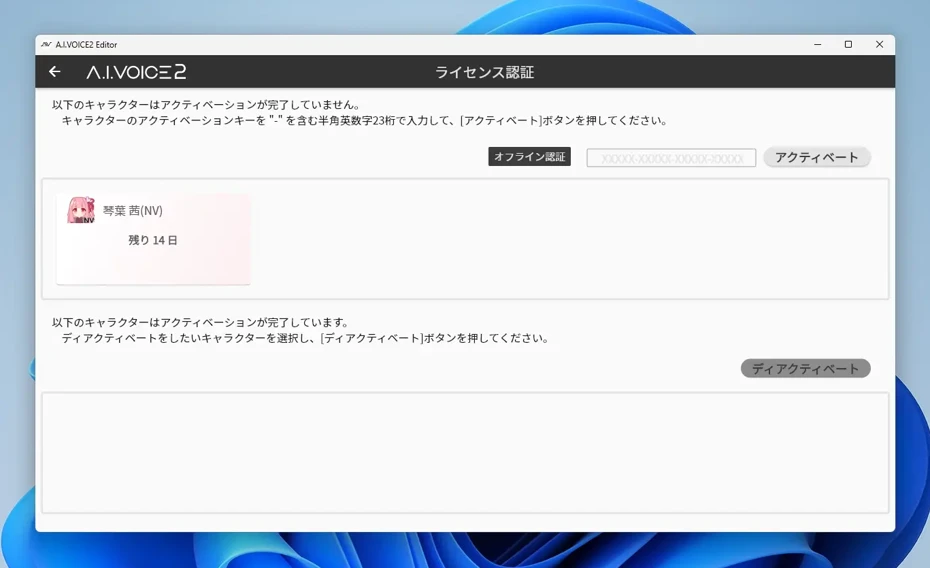The width and height of the screenshot is (930, 568).
Task: Click the アクティベート button
Action: pos(816,157)
